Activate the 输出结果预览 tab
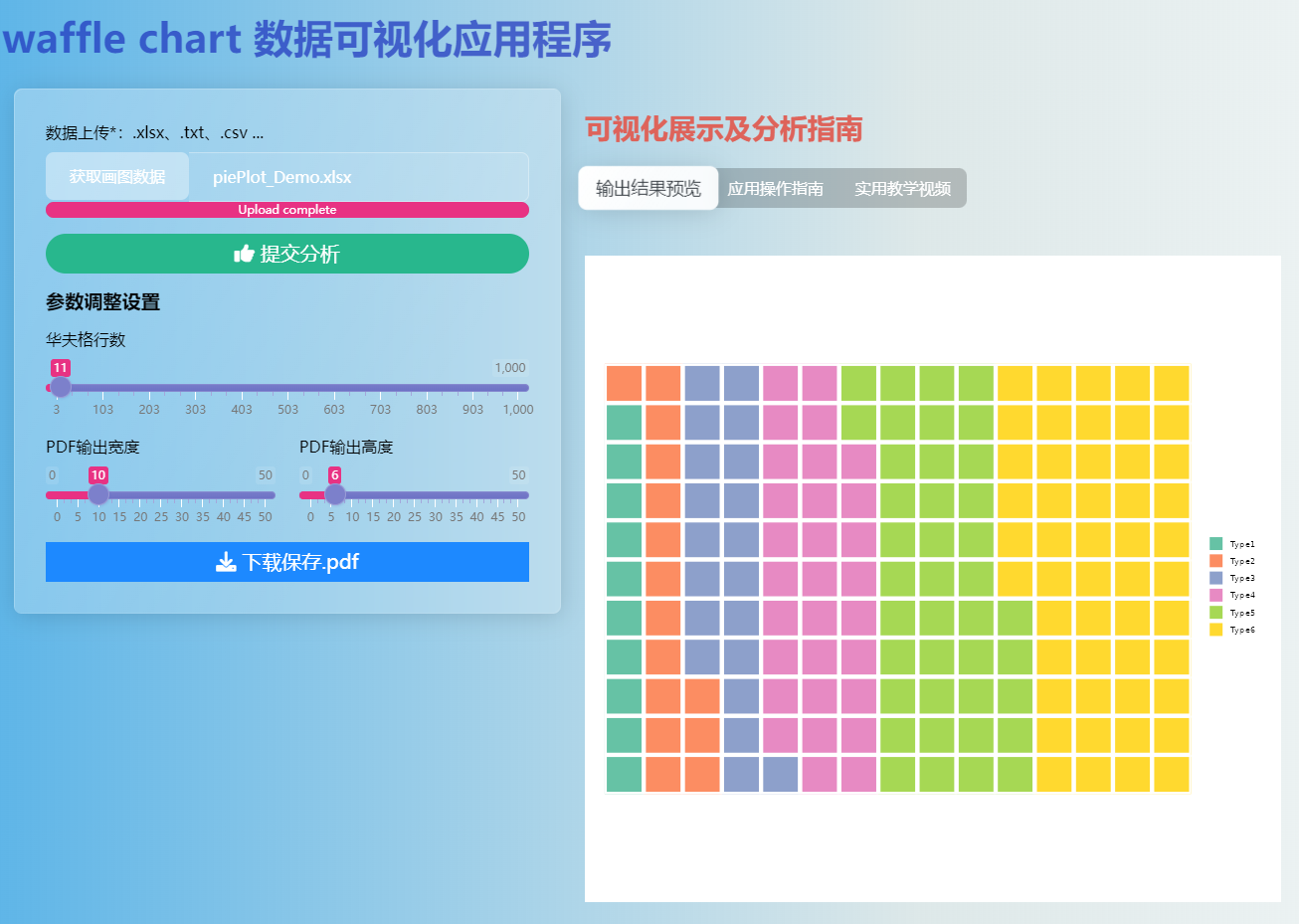This screenshot has height=924, width=1299. [648, 187]
